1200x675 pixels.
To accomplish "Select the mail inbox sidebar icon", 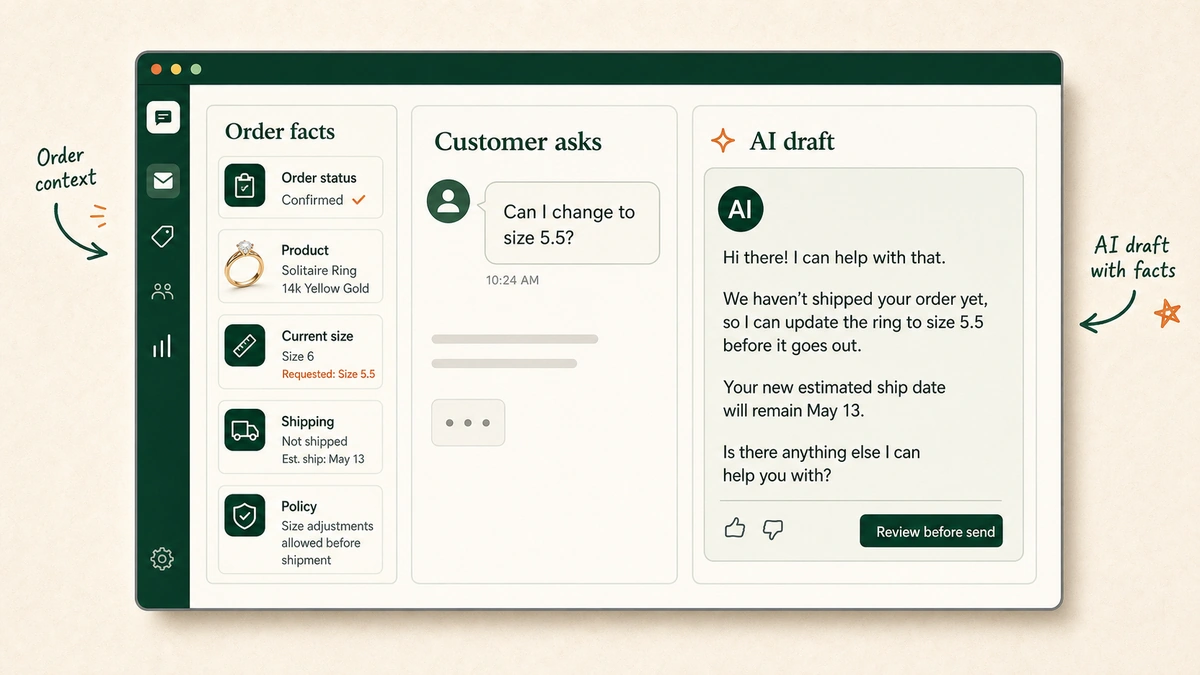I will click(x=163, y=181).
